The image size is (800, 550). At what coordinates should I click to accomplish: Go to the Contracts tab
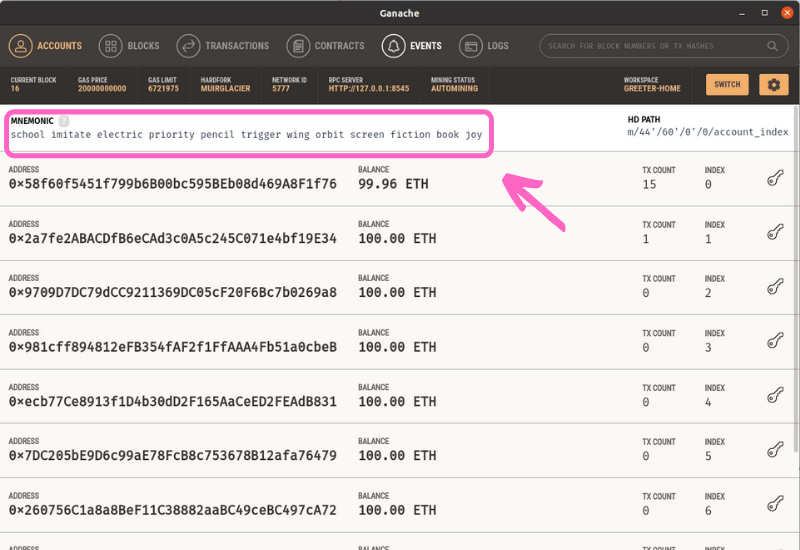[x=326, y=46]
